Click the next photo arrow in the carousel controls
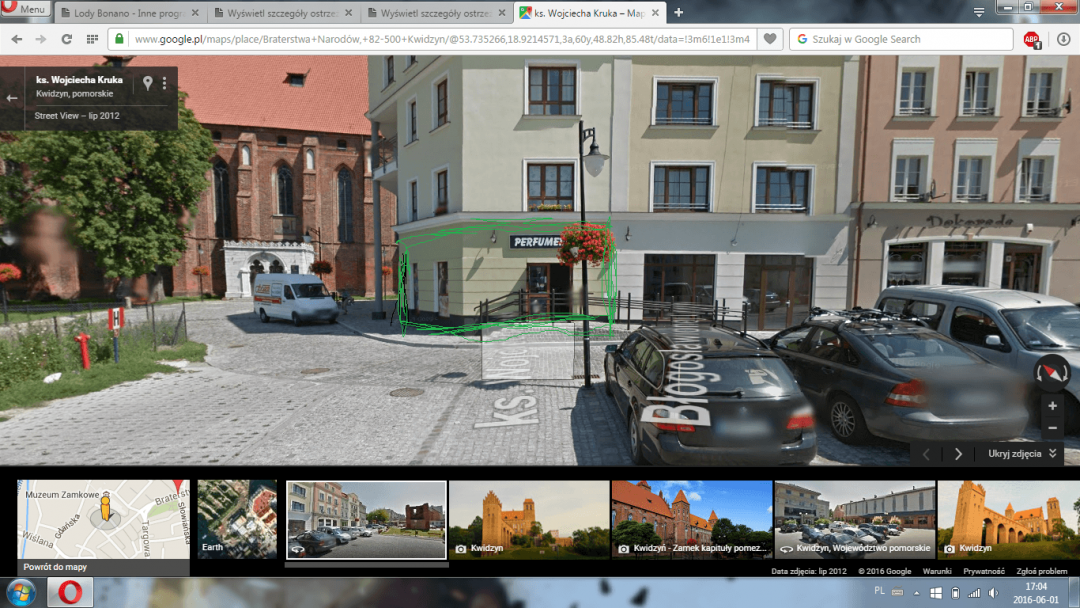 click(957, 452)
